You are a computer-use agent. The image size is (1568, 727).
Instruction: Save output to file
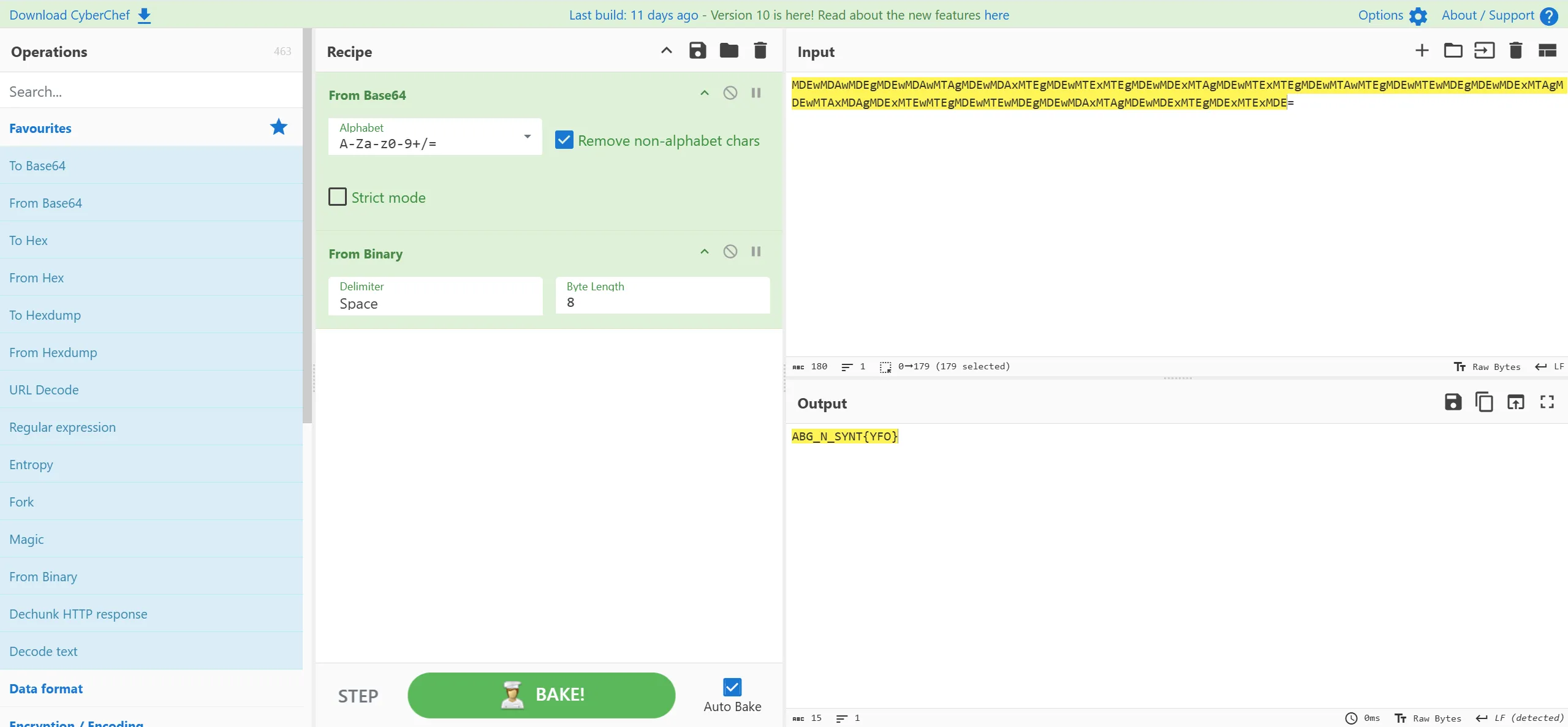click(1453, 402)
